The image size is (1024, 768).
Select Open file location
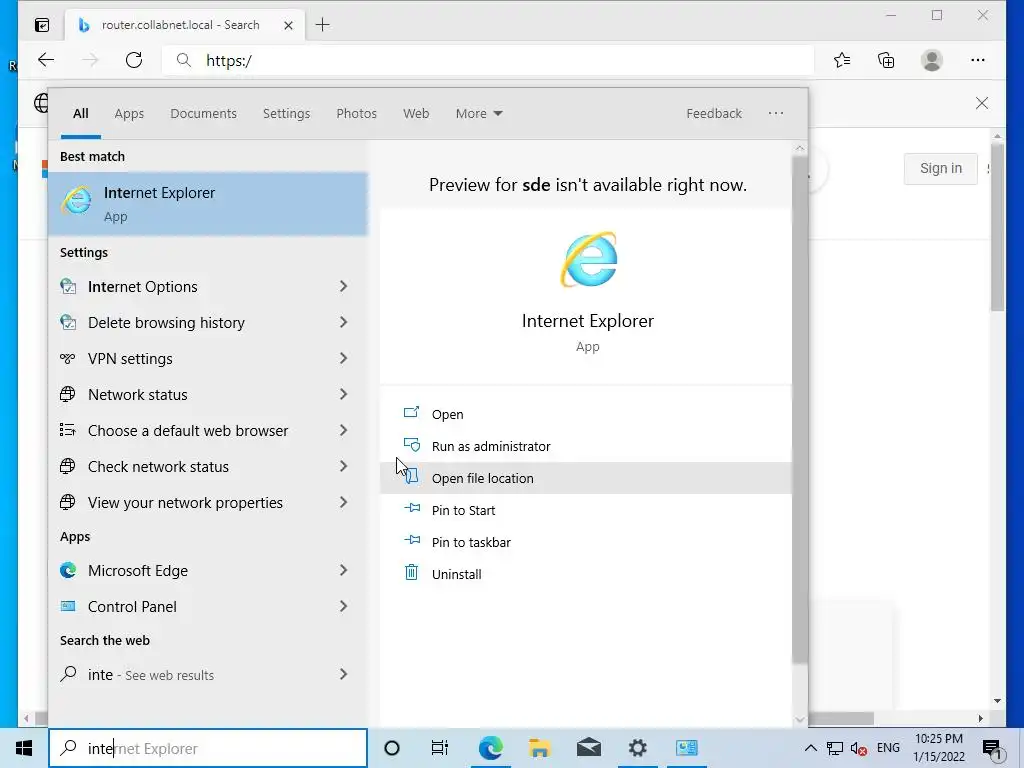586,478
